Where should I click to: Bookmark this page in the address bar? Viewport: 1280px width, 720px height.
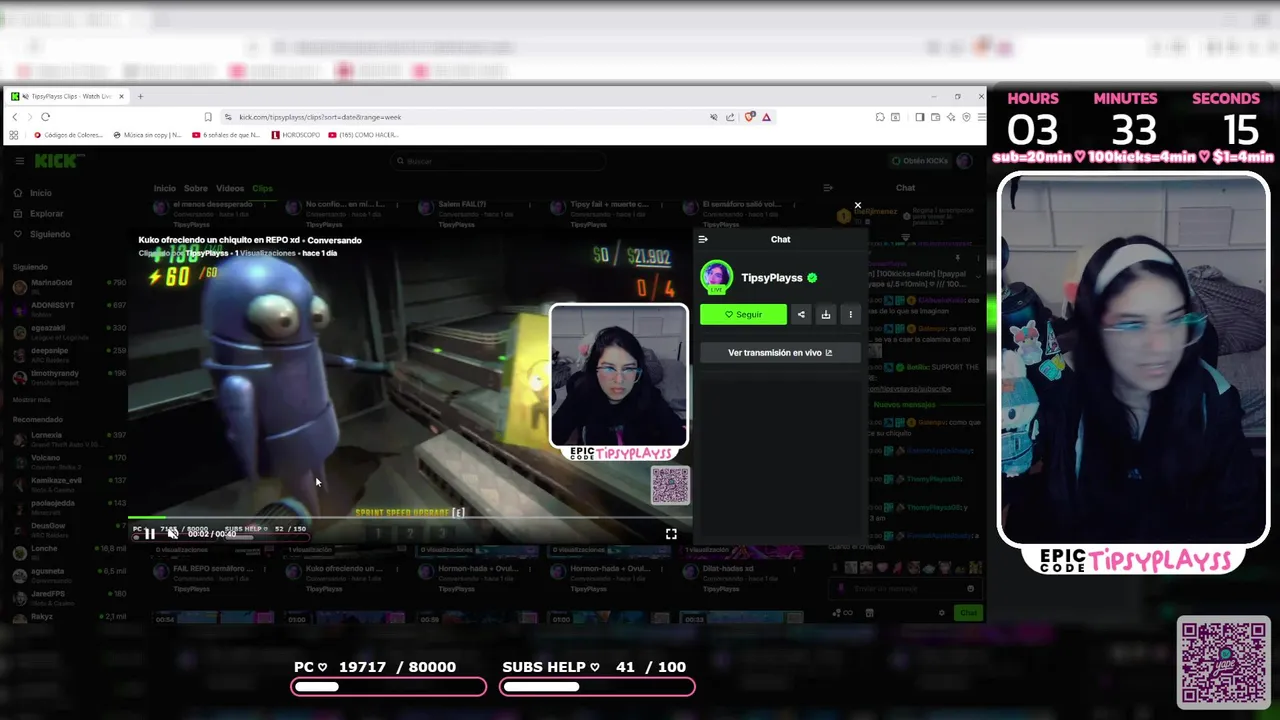click(208, 117)
